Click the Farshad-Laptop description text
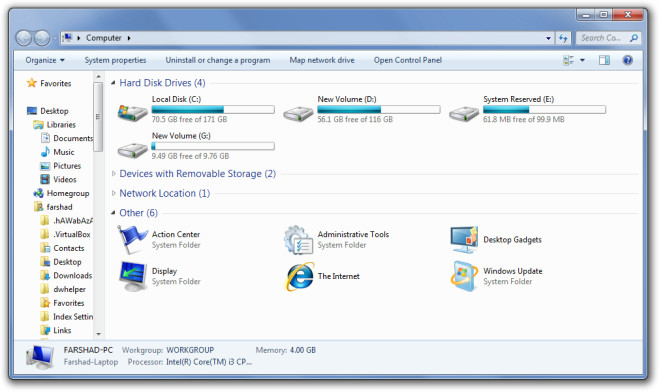This screenshot has width=660, height=392. point(91,362)
